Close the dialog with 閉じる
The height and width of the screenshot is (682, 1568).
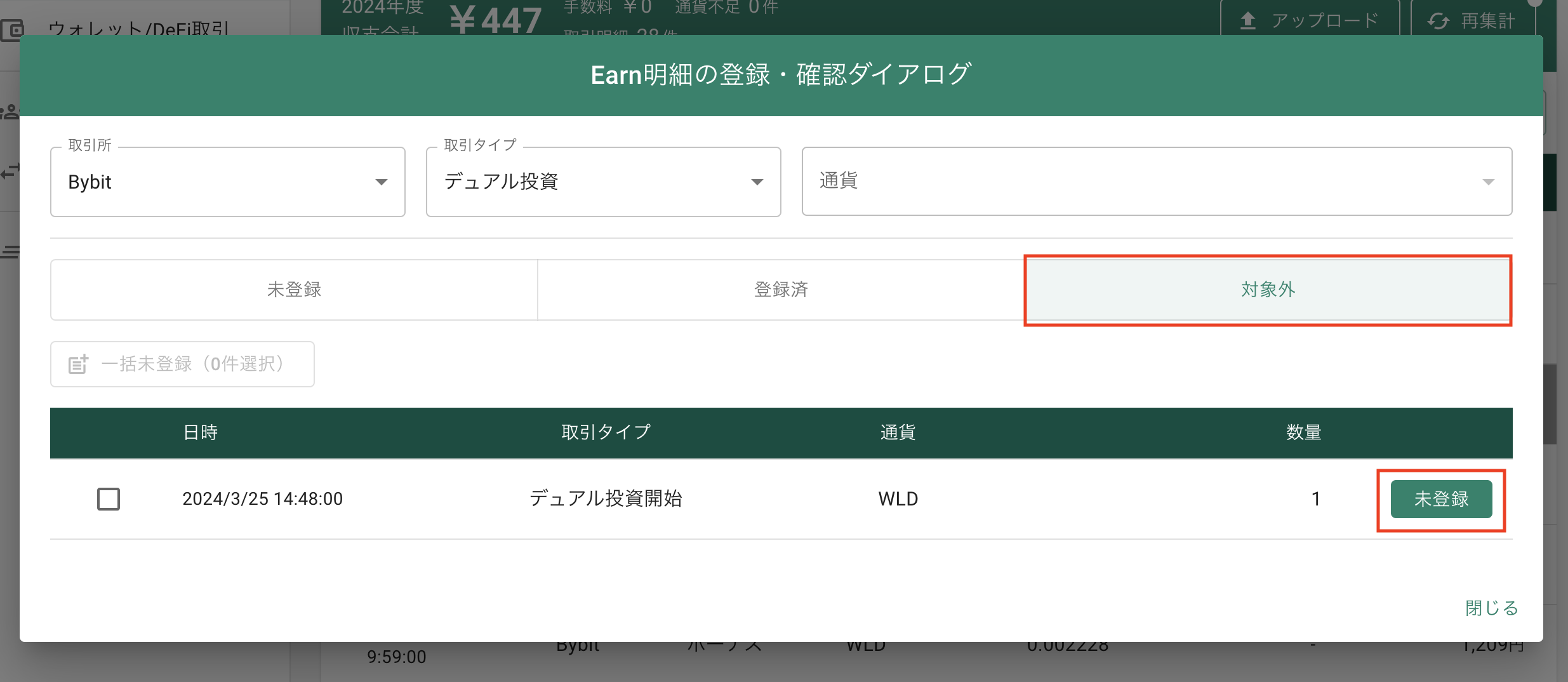(1491, 608)
